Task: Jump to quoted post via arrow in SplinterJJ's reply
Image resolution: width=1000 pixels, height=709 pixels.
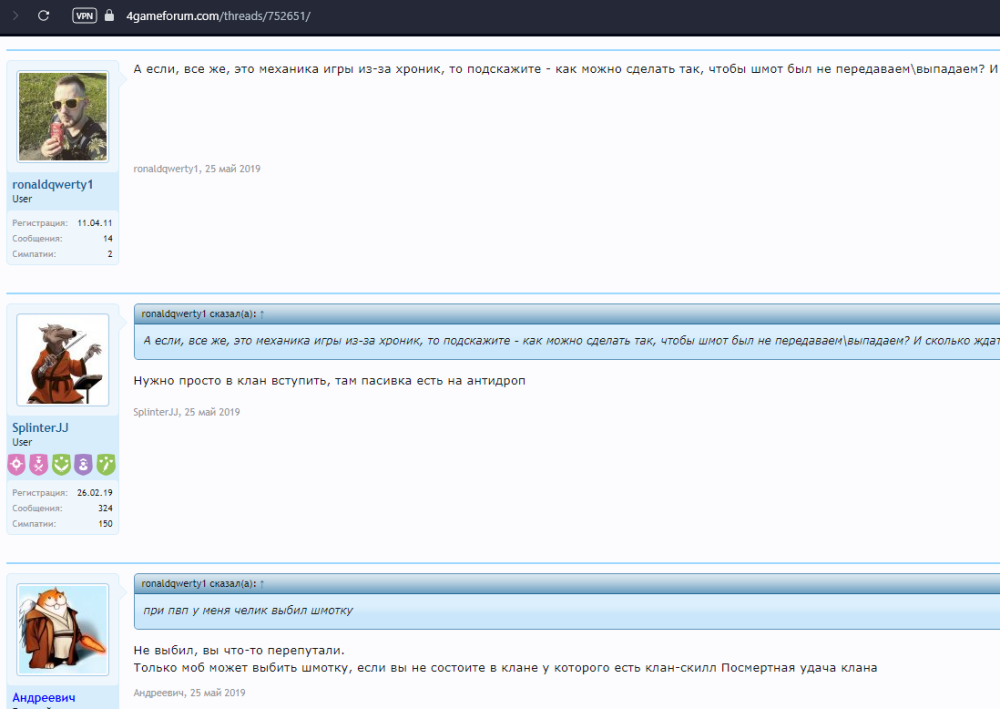Action: click(262, 314)
